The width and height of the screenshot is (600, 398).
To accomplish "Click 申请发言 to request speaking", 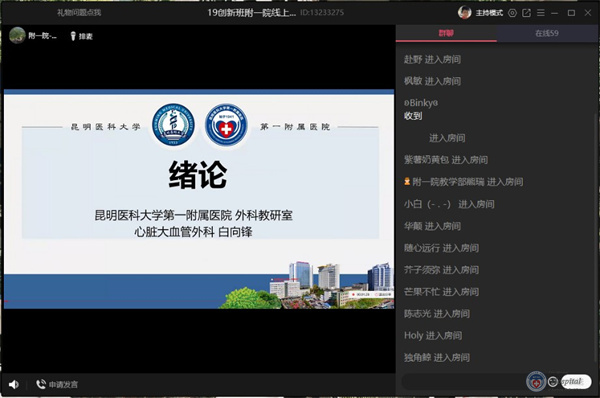I will (57, 384).
